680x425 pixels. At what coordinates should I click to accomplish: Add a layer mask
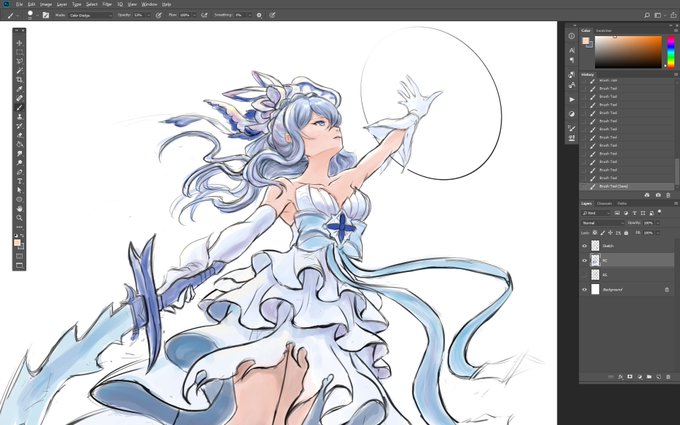(630, 377)
